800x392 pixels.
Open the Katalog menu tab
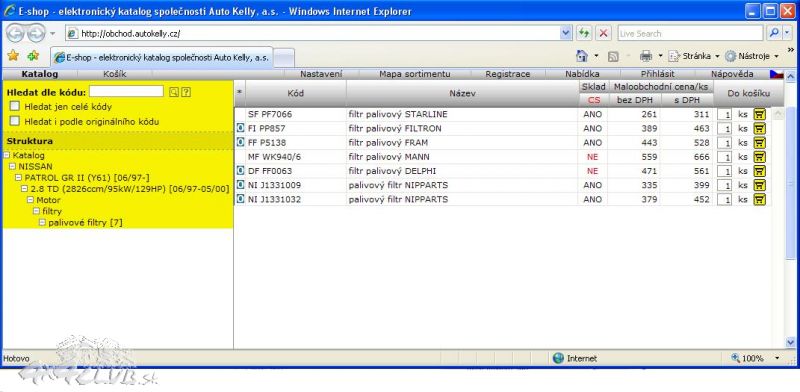pos(40,74)
